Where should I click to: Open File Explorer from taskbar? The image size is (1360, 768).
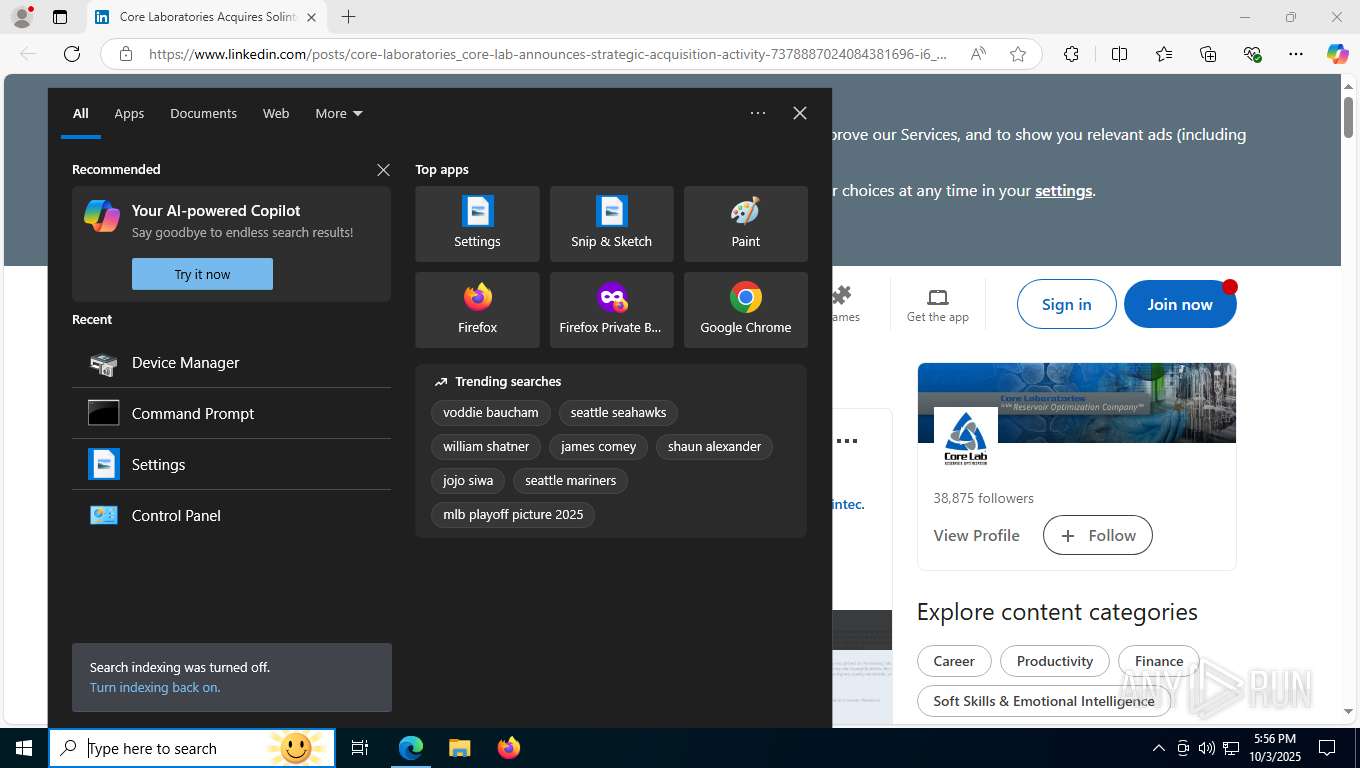459,748
